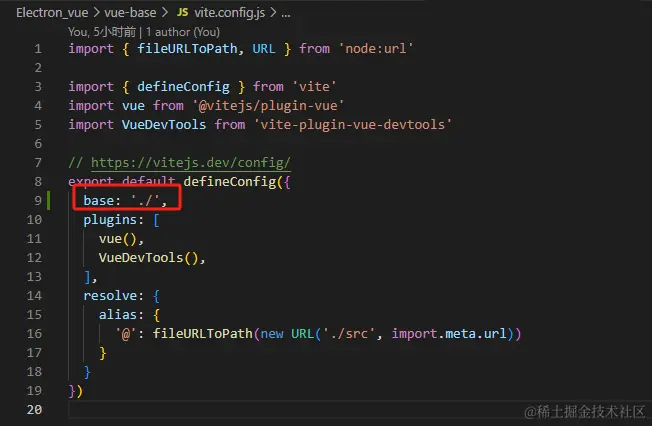Screen dimensions: 652x426
Task: Click './src' string literal
Action: [x=349, y=334]
